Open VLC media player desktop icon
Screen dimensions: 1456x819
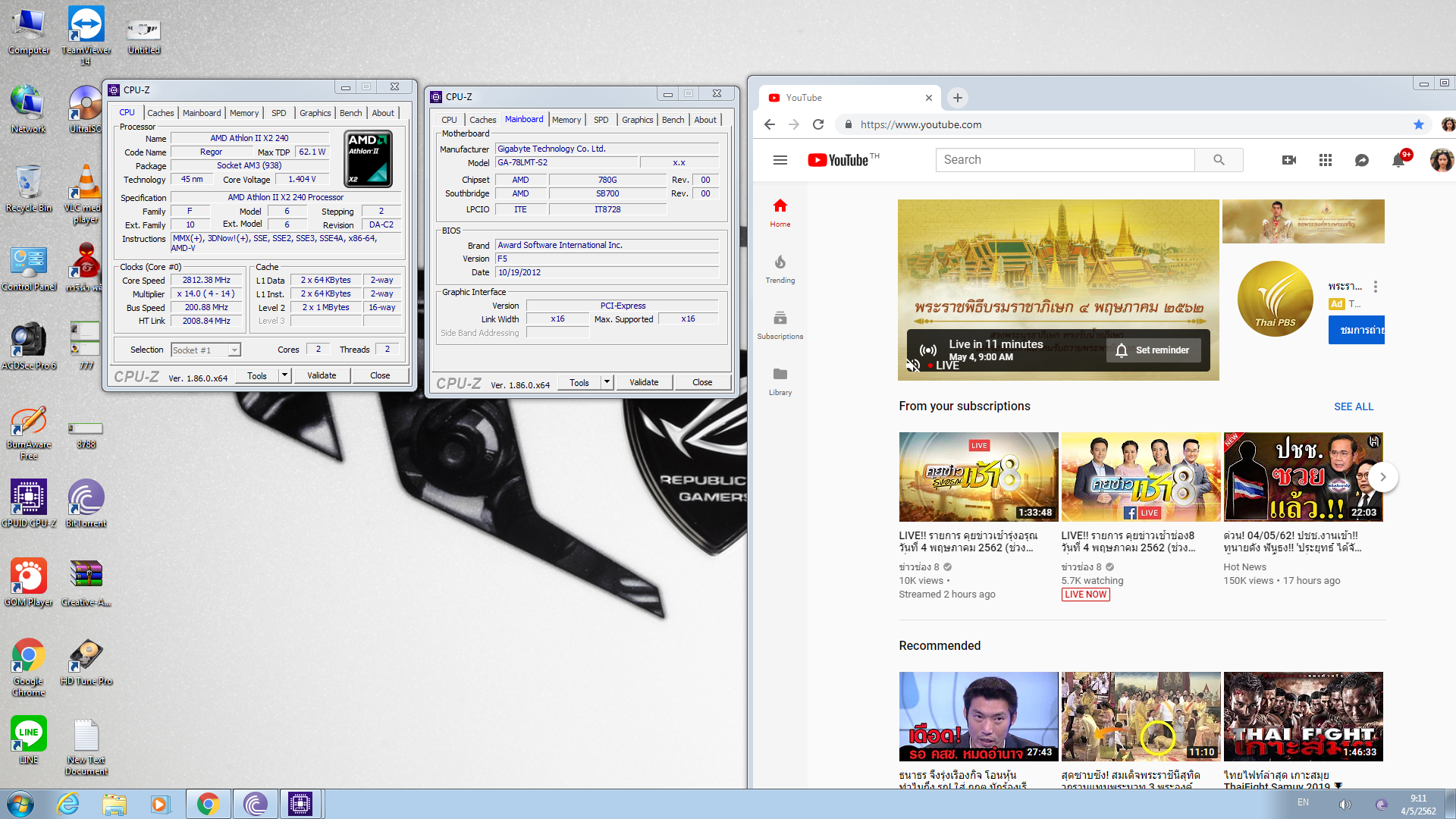(86, 193)
